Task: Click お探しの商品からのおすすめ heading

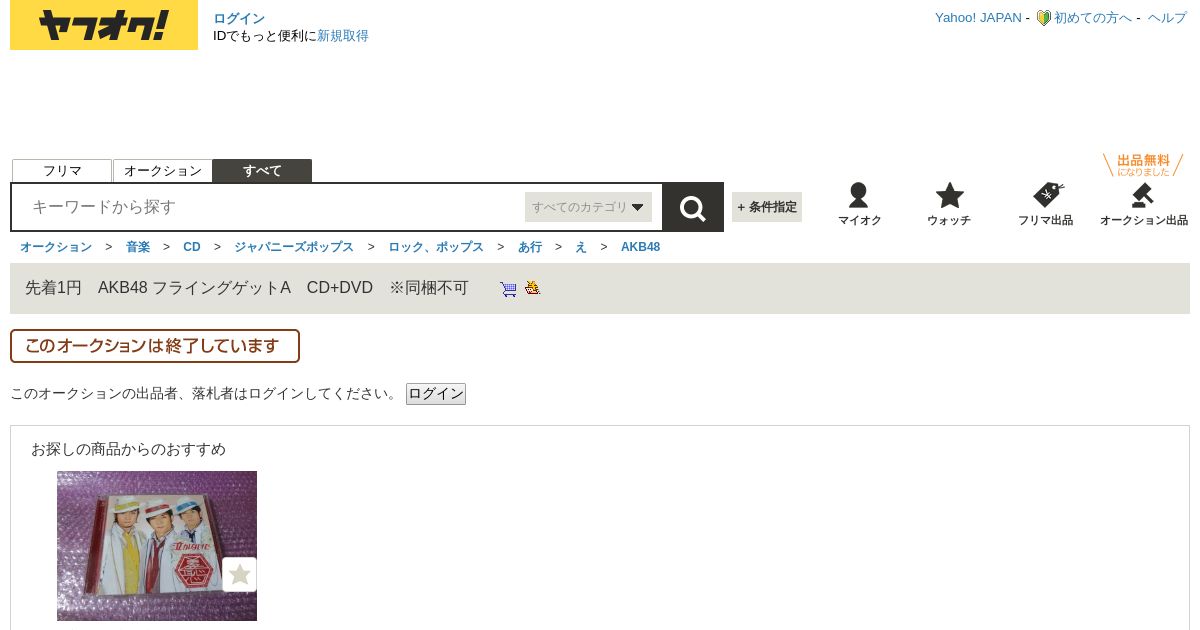Action: (128, 449)
